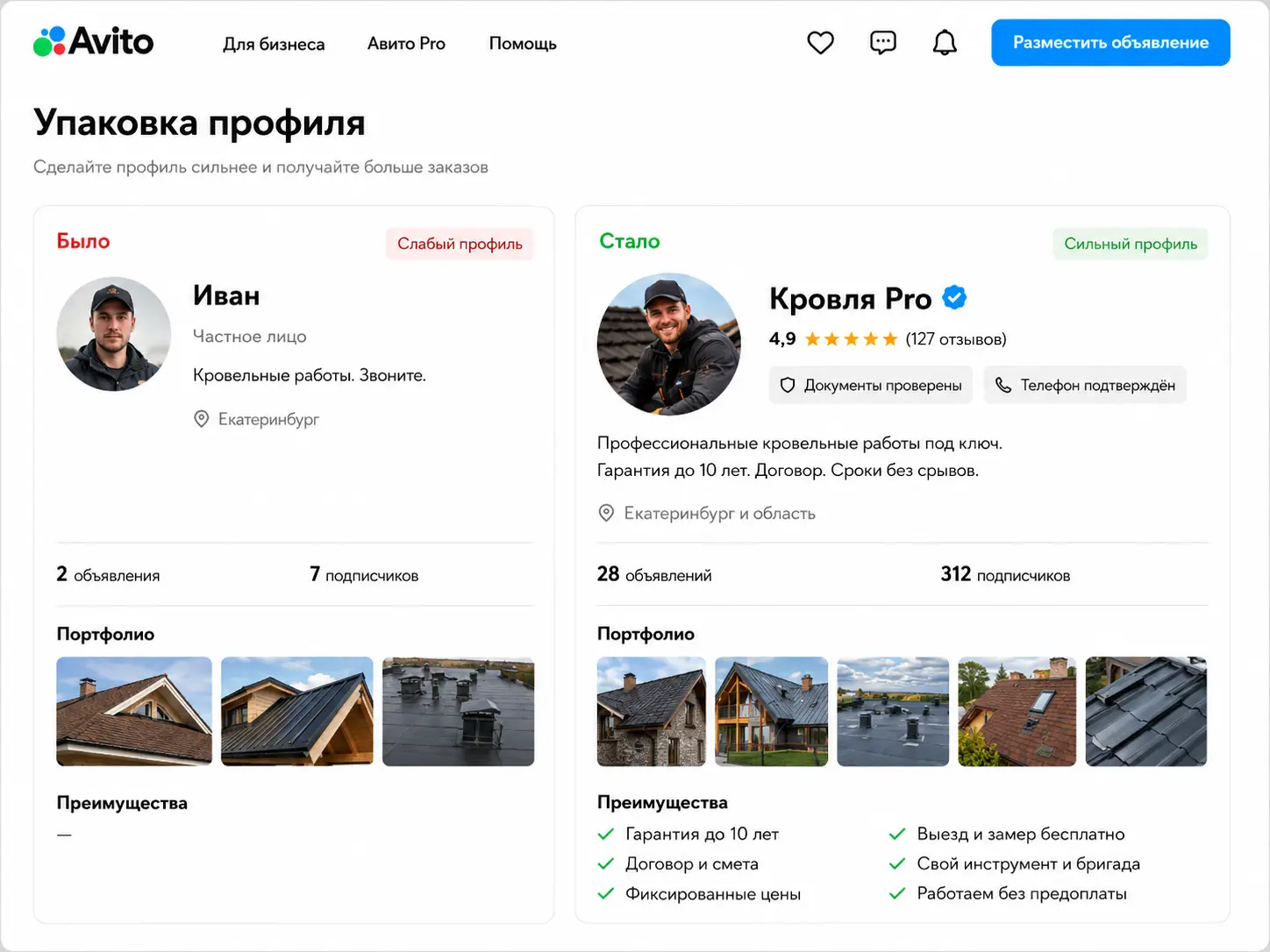Screen dimensions: 1270x952
Task: Open the 28 объявлений listing count
Action: pos(654,574)
